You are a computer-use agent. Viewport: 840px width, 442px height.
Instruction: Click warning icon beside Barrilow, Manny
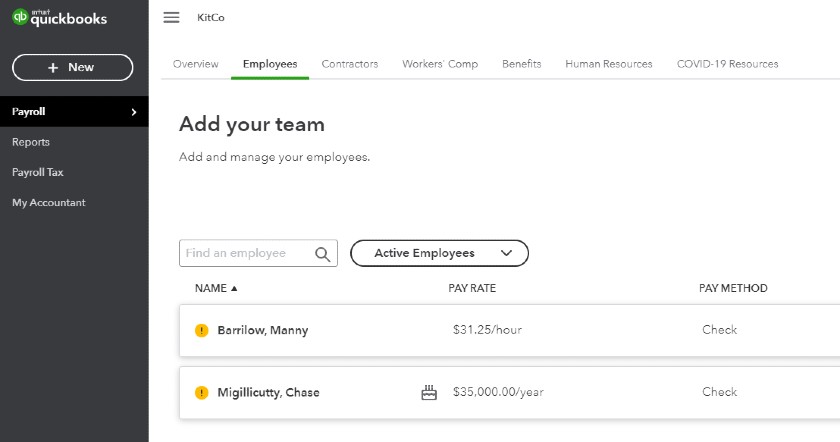(201, 331)
